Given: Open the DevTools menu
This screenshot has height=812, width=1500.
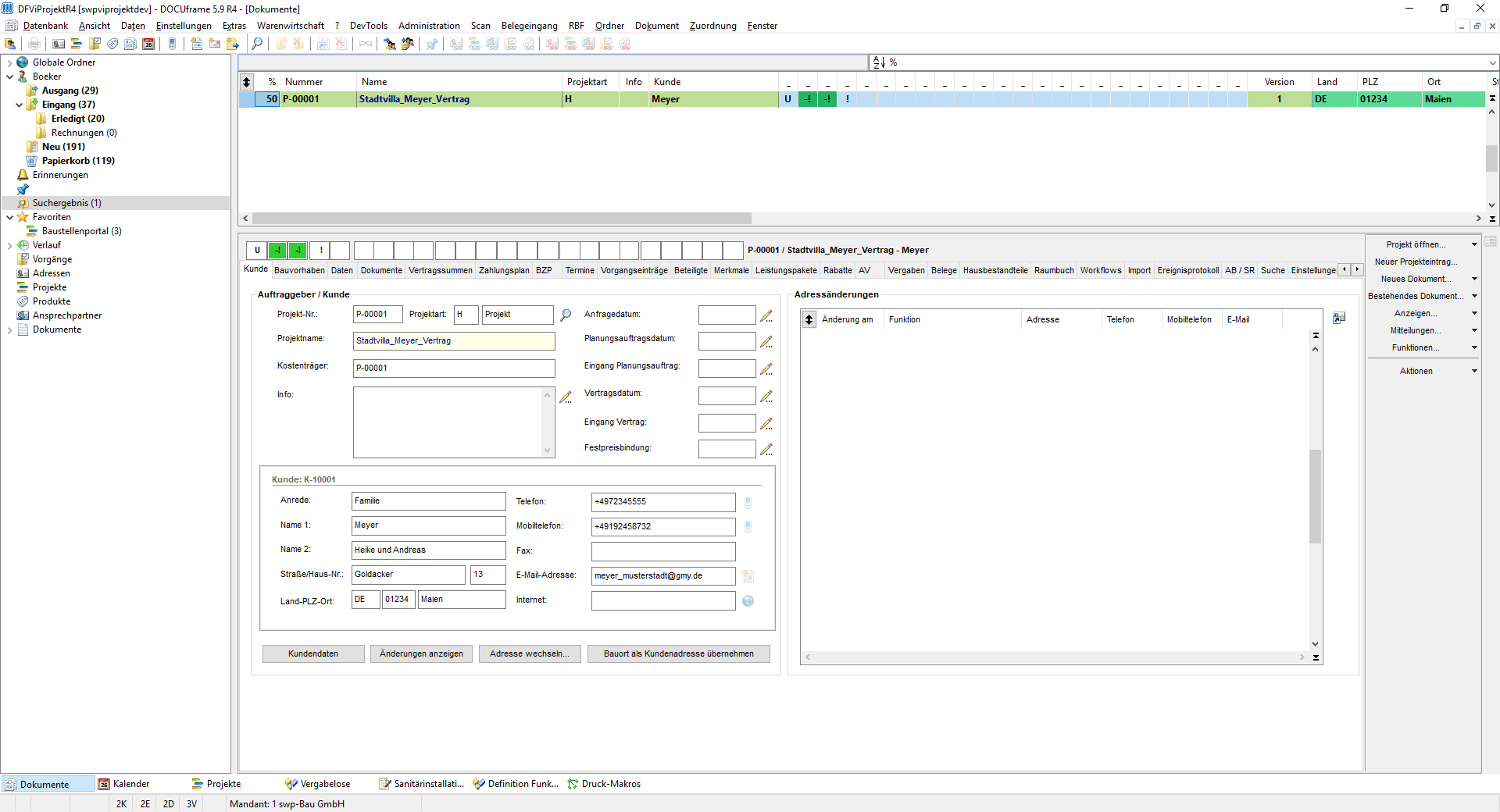Looking at the screenshot, I should [x=369, y=26].
